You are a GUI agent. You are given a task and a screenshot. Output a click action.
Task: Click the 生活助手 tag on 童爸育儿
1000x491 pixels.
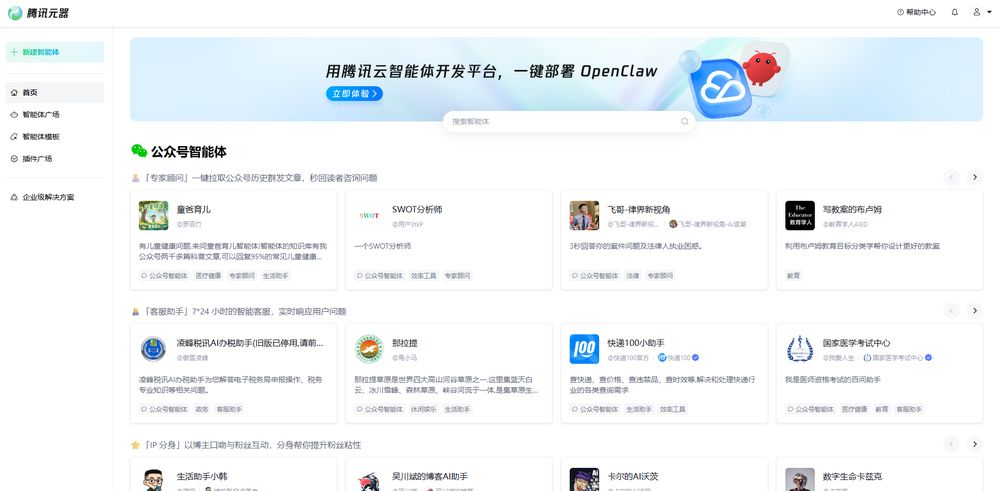click(276, 276)
